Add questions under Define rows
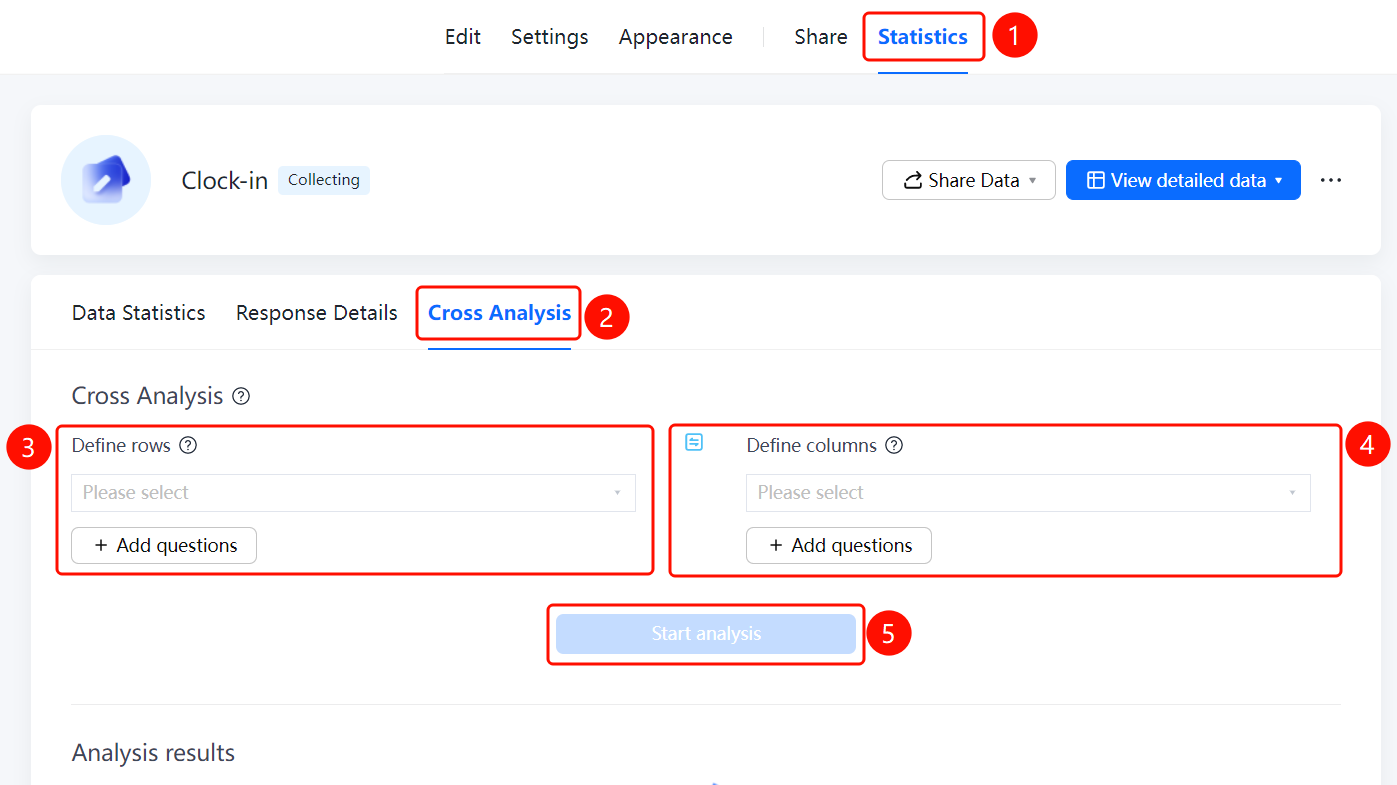This screenshot has height=785, width=1397. pos(164,546)
